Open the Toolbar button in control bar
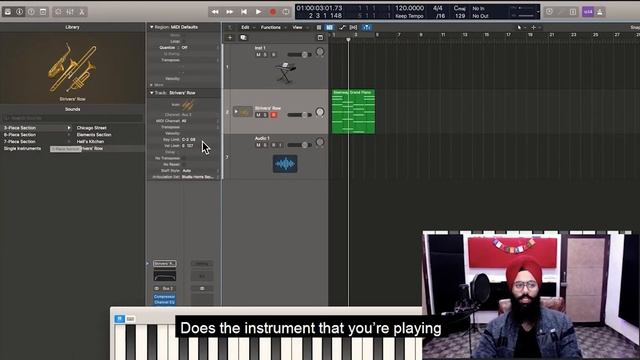The width and height of the screenshot is (640, 360). tap(43, 12)
